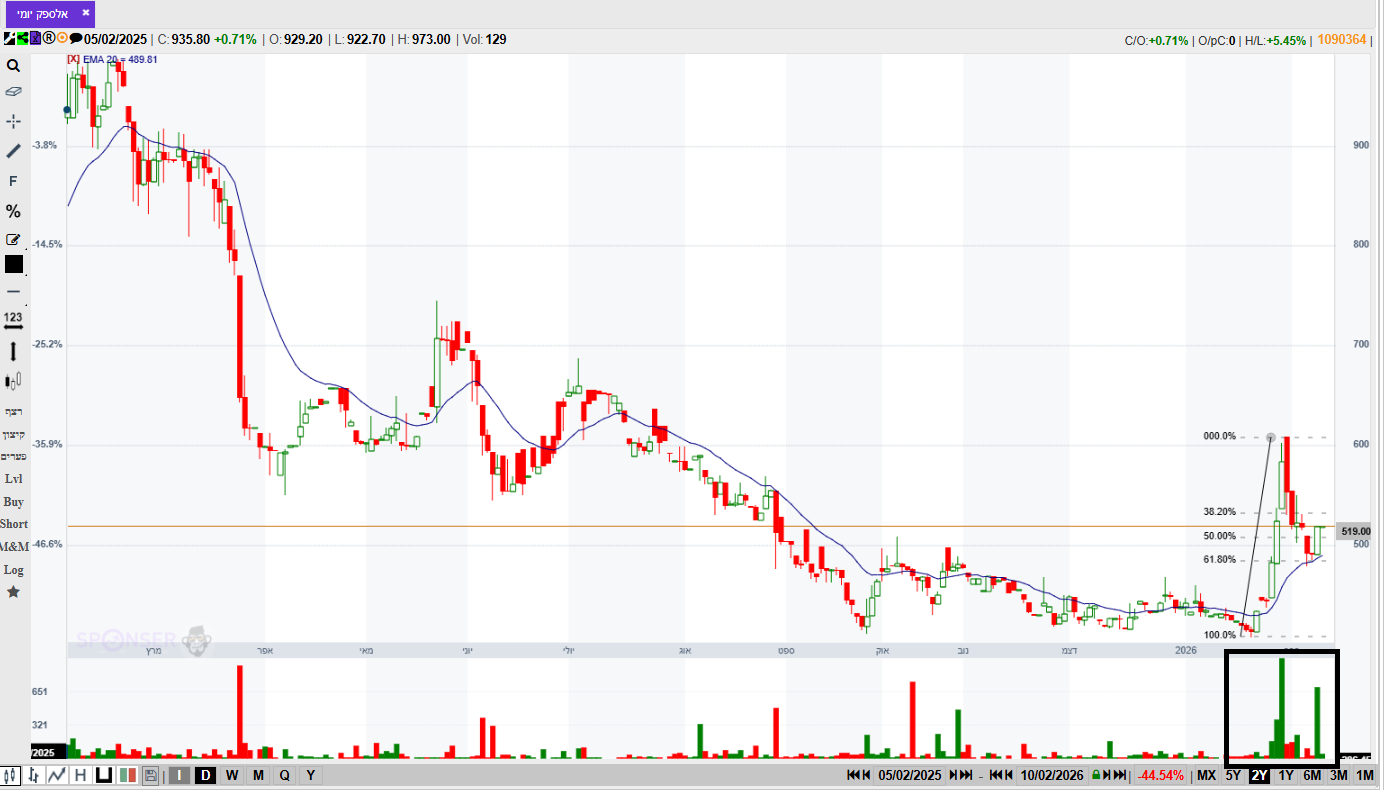Click the Short button in sidebar
Screen dimensions: 1384x792
[14, 524]
